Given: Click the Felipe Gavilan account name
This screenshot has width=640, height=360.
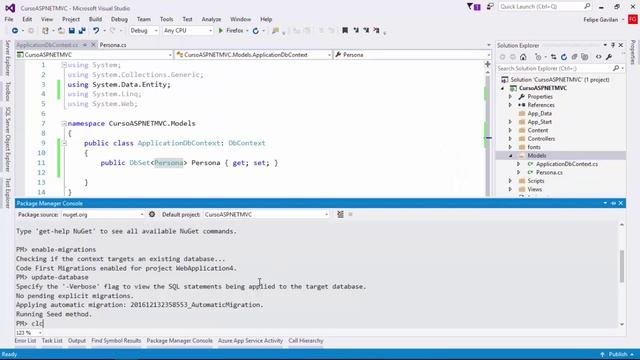Looking at the screenshot, I should pyautogui.click(x=600, y=20).
